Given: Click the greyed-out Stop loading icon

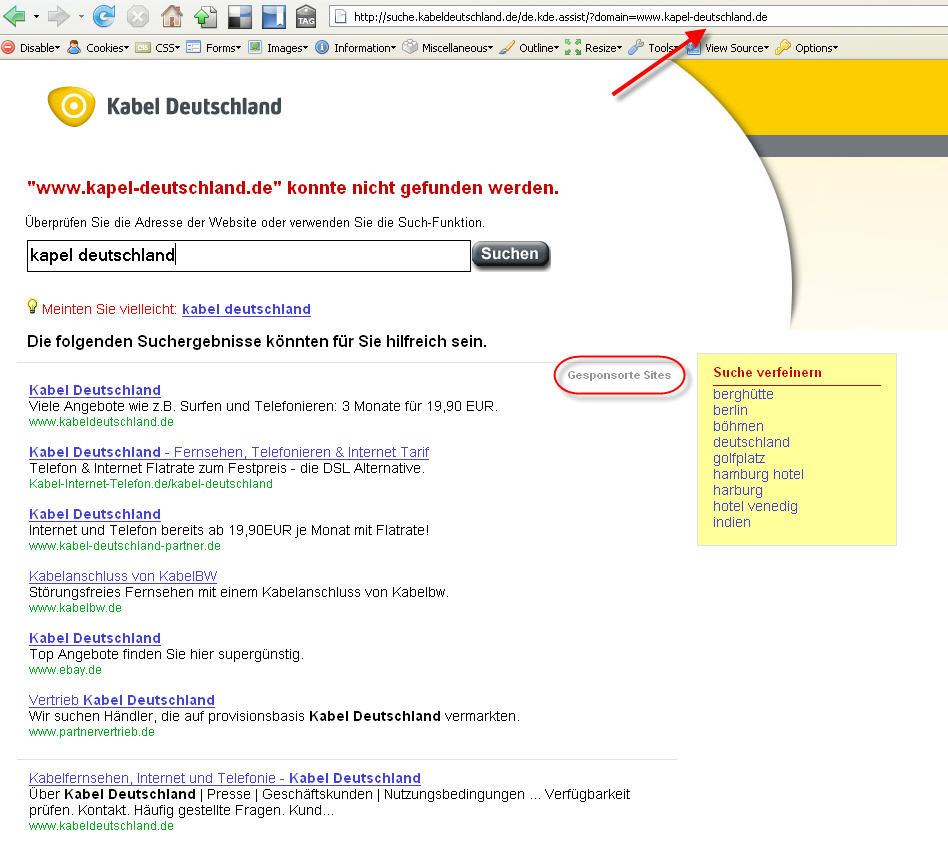Looking at the screenshot, I should tap(138, 16).
